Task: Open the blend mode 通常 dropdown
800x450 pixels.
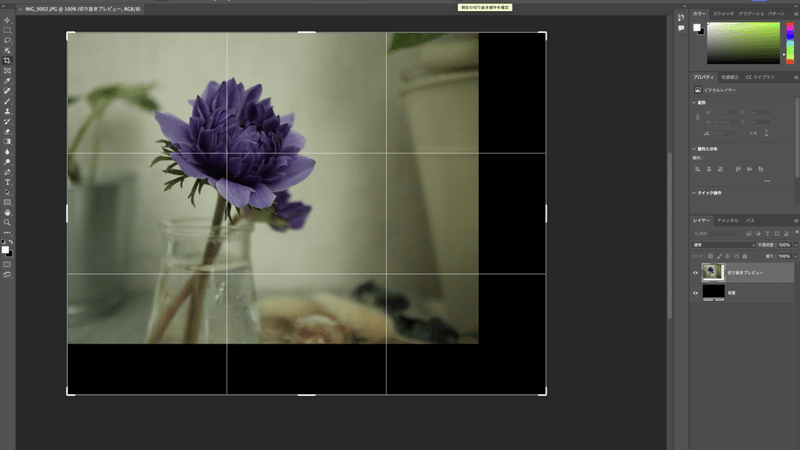Action: (x=723, y=245)
